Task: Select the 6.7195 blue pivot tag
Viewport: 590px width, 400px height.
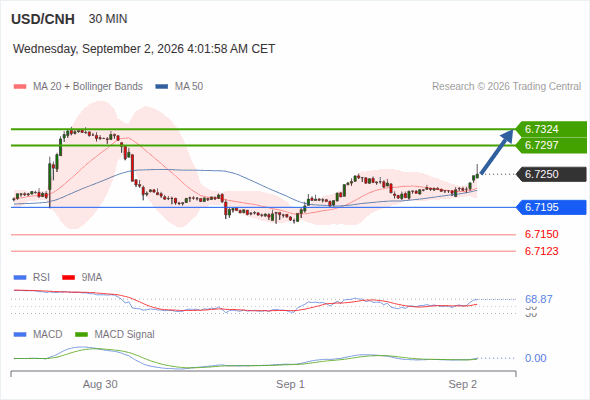Action: coord(551,207)
